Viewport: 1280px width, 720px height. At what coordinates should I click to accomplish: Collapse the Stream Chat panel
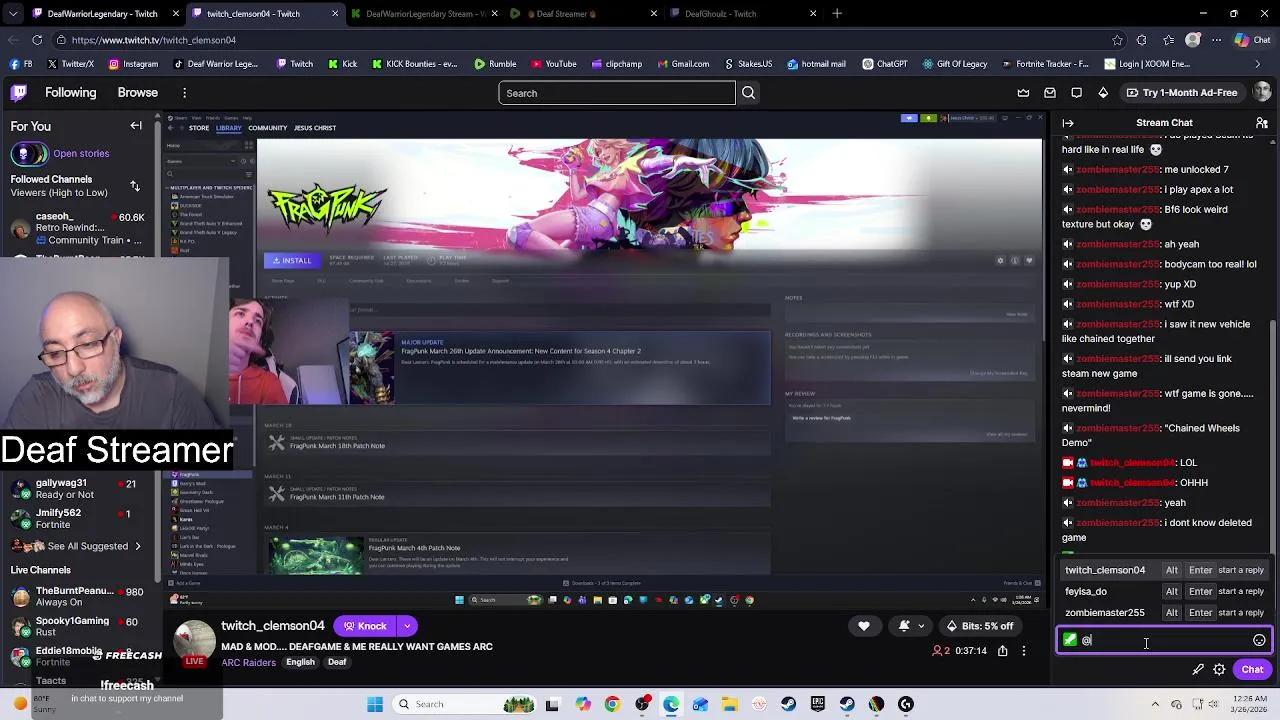coord(1068,123)
